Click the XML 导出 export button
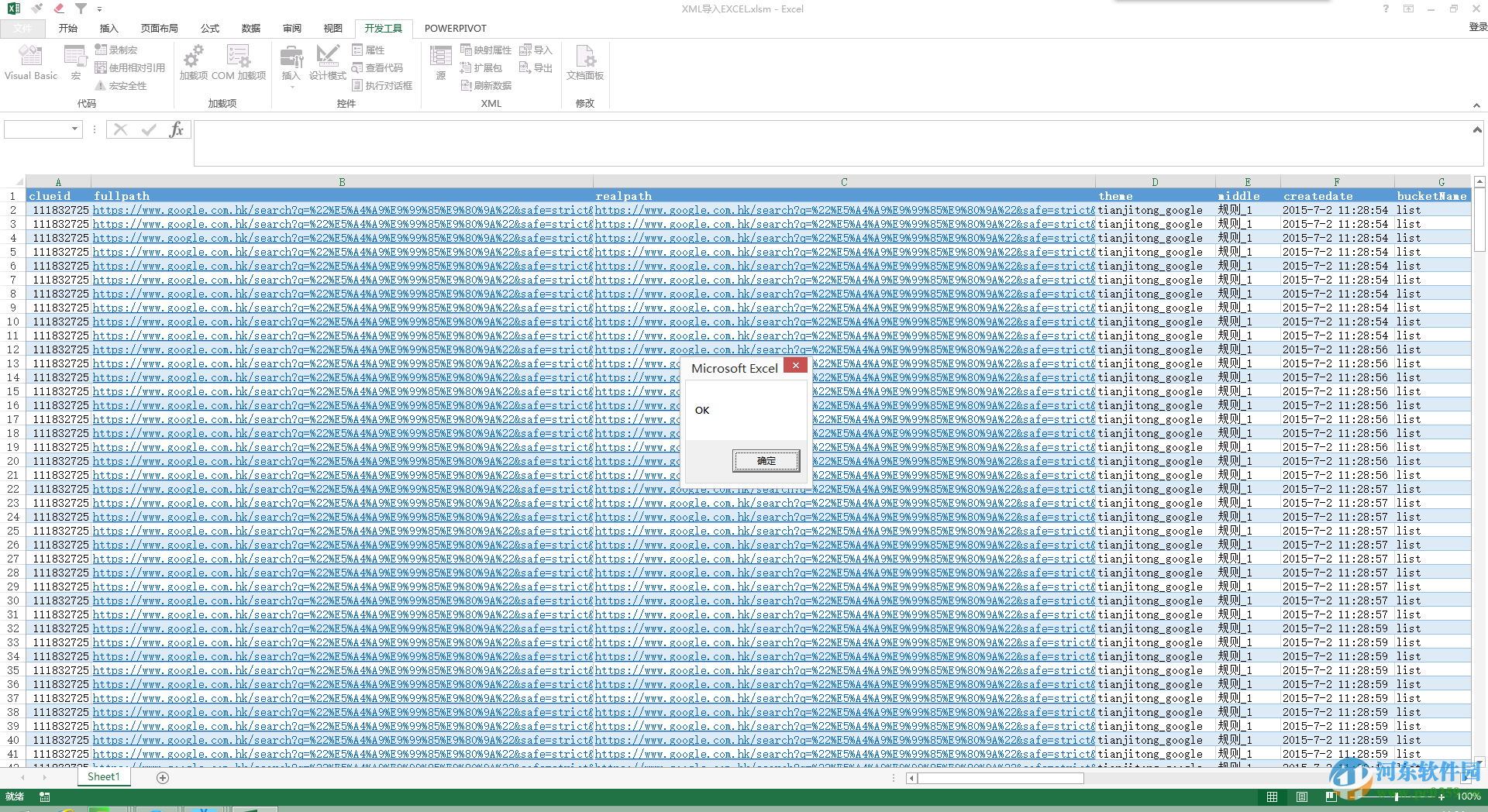The height and width of the screenshot is (812, 1488). [x=536, y=67]
